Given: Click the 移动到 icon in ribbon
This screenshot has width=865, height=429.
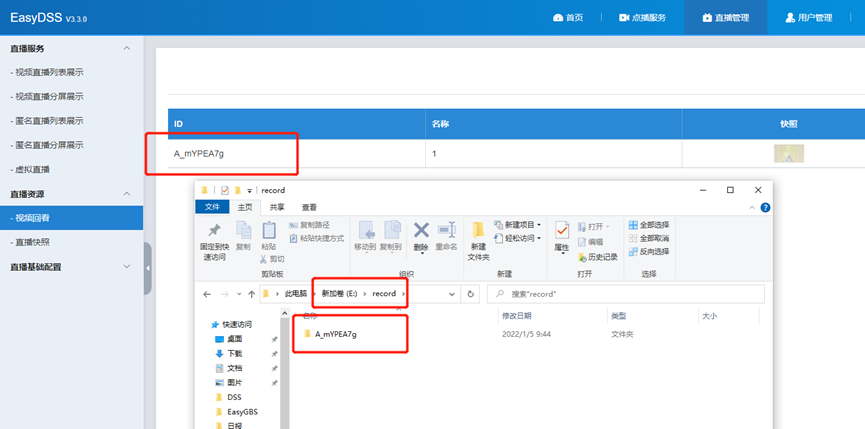Looking at the screenshot, I should pyautogui.click(x=365, y=230).
